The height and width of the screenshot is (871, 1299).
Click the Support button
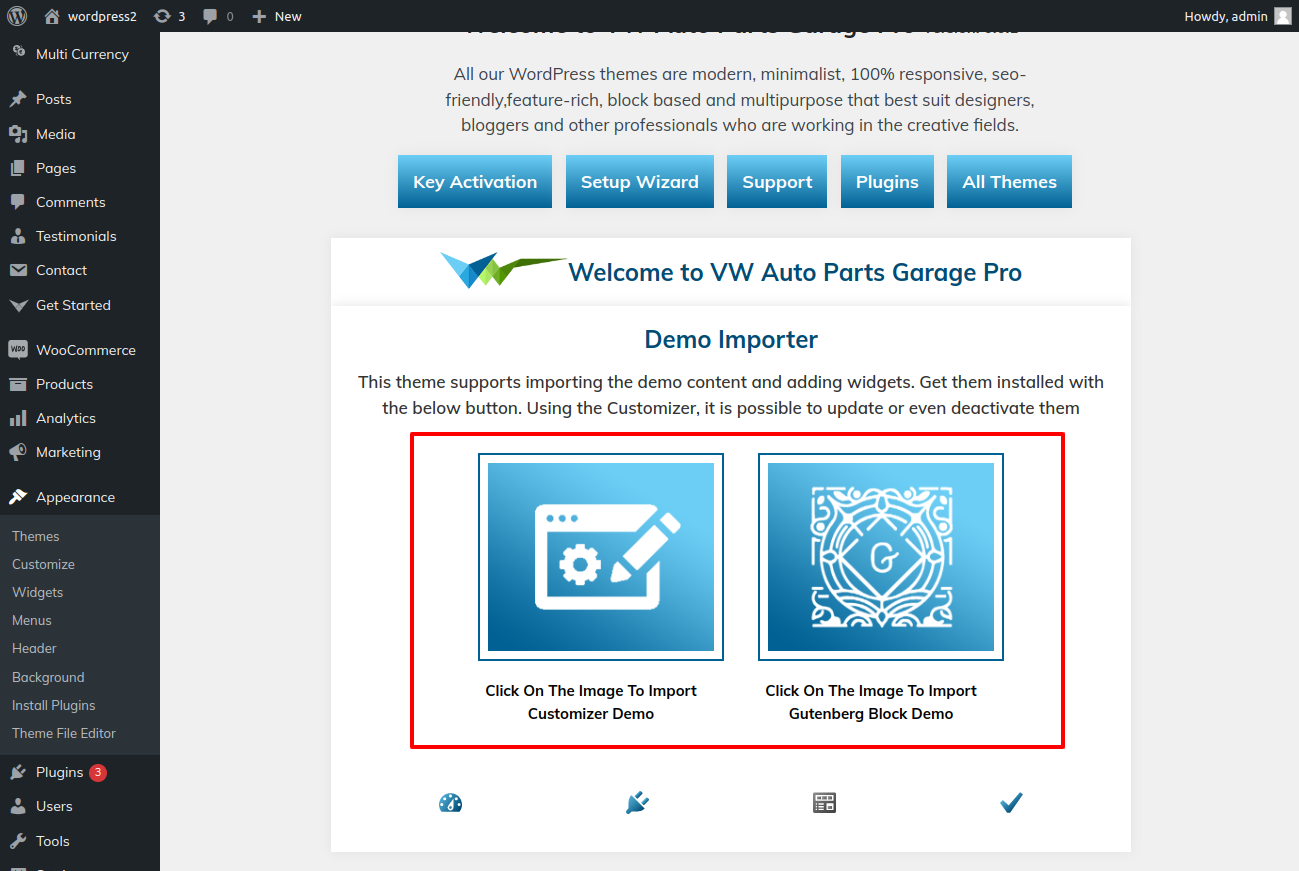(776, 182)
